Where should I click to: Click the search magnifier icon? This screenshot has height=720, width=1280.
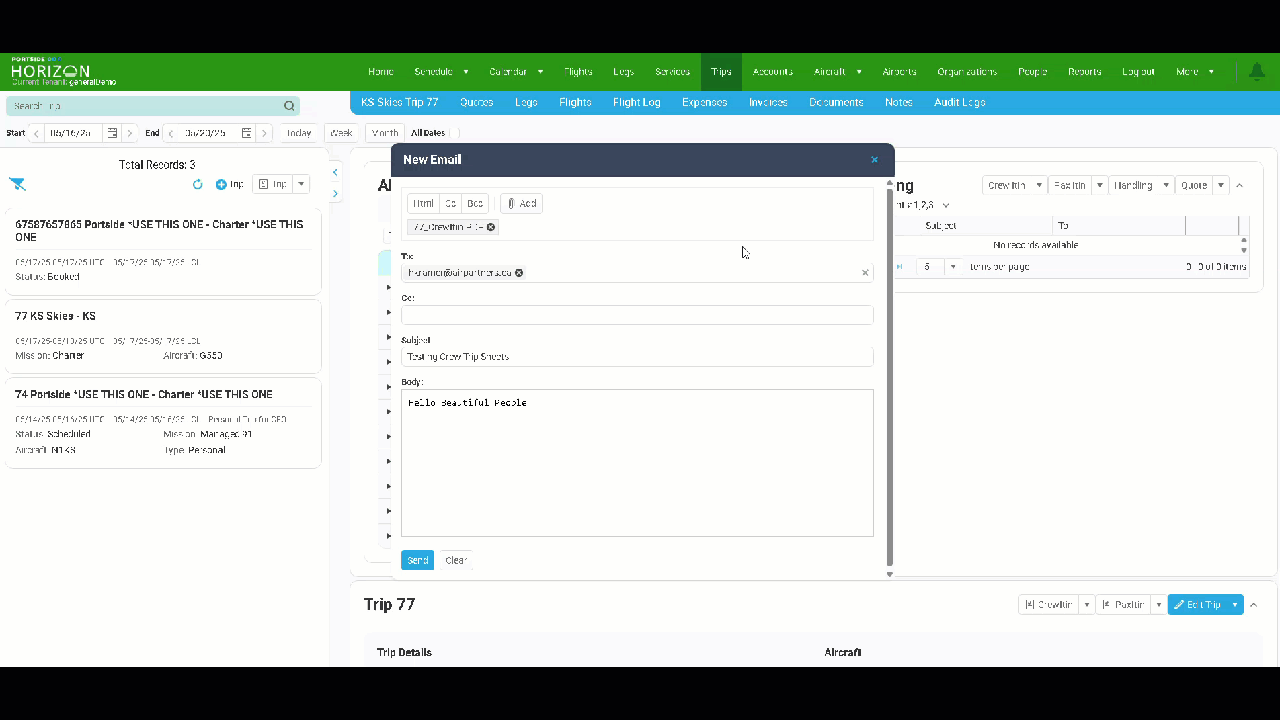click(x=289, y=106)
